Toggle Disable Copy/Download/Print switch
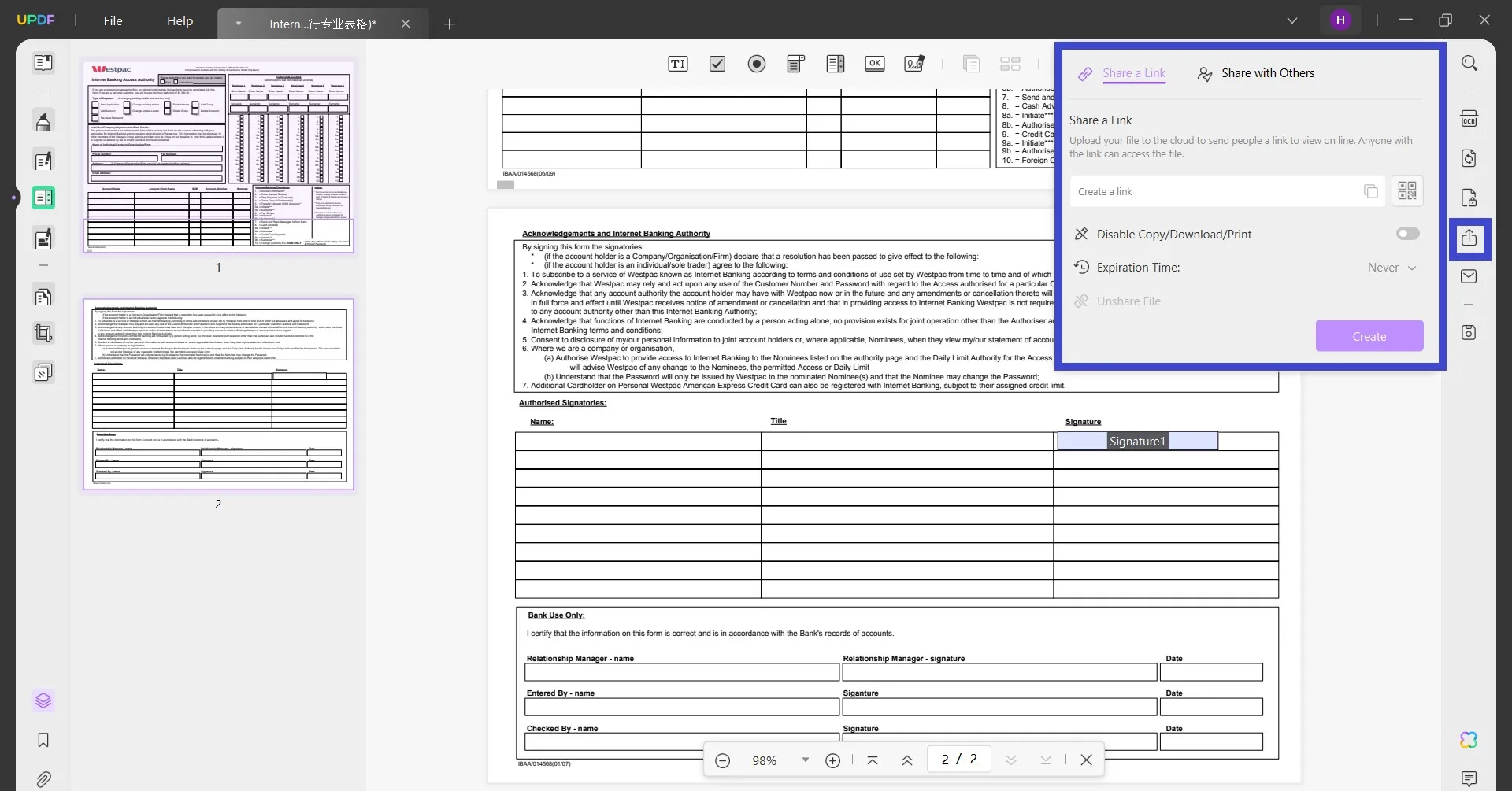 pyautogui.click(x=1408, y=234)
